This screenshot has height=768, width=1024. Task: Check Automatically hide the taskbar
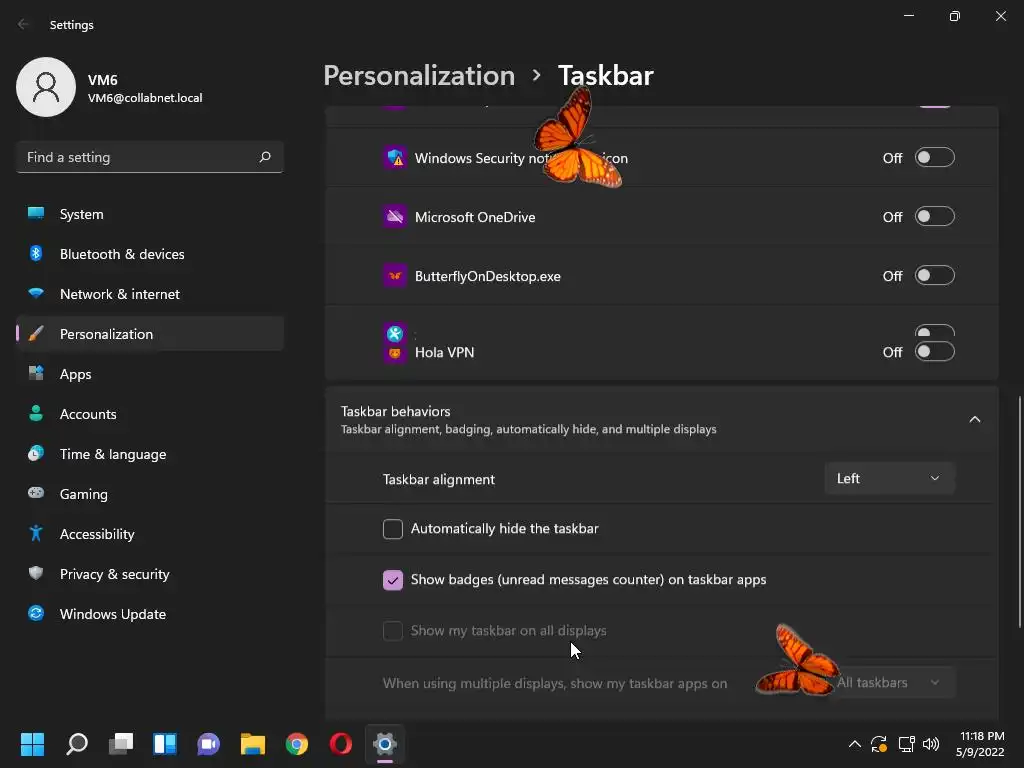click(393, 529)
